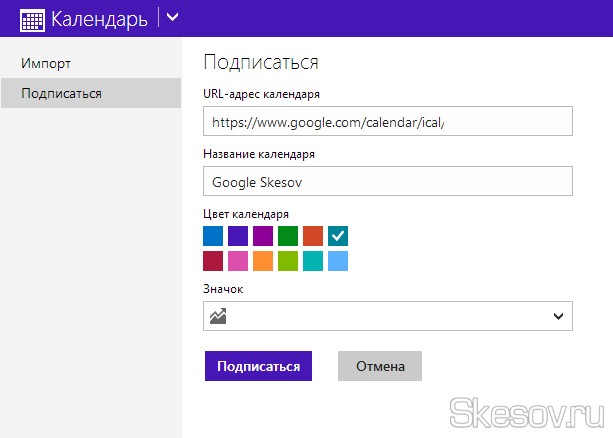
Task: Click the Отмена cancel button
Action: pyautogui.click(x=380, y=366)
